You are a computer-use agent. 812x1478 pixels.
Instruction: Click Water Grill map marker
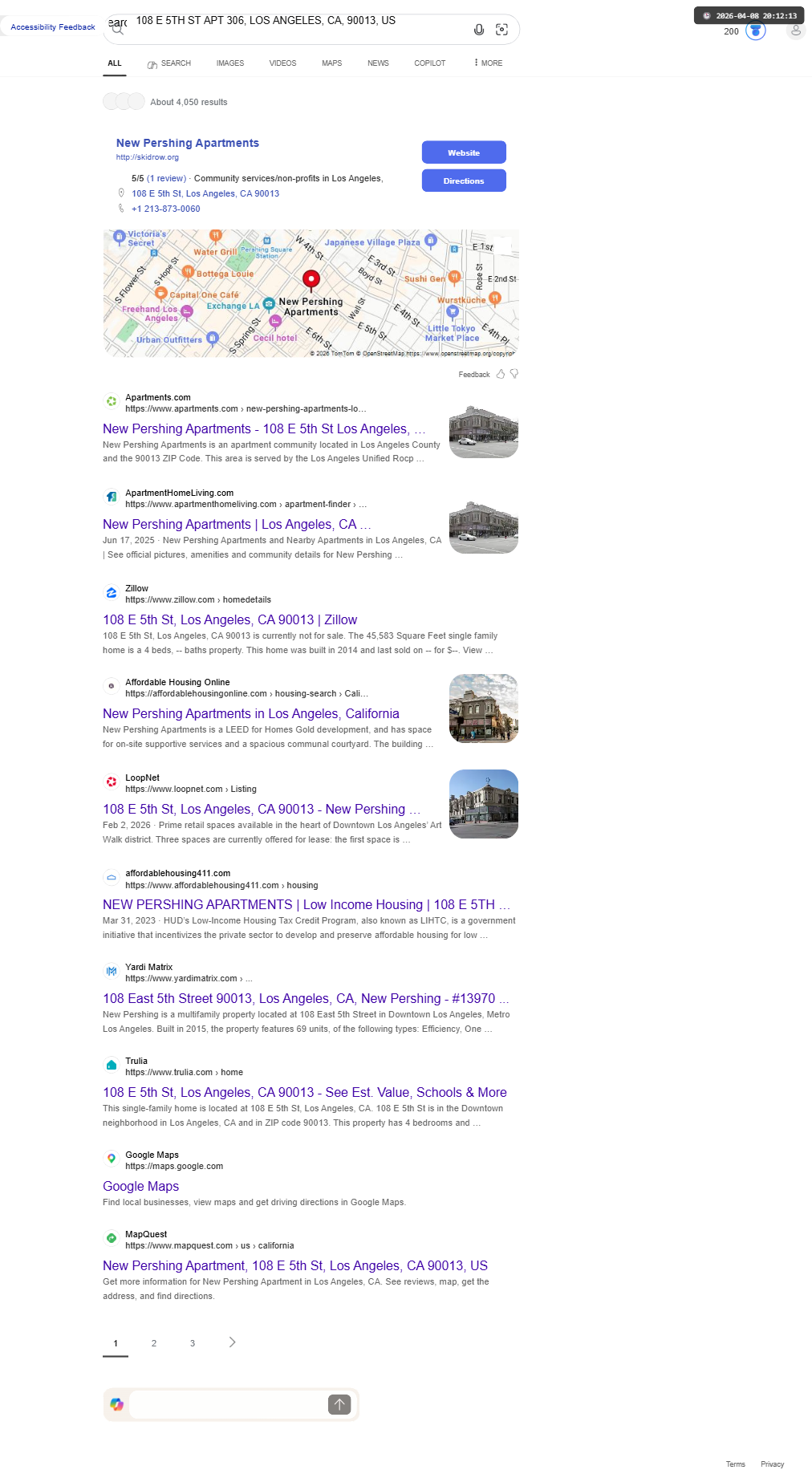(x=216, y=236)
